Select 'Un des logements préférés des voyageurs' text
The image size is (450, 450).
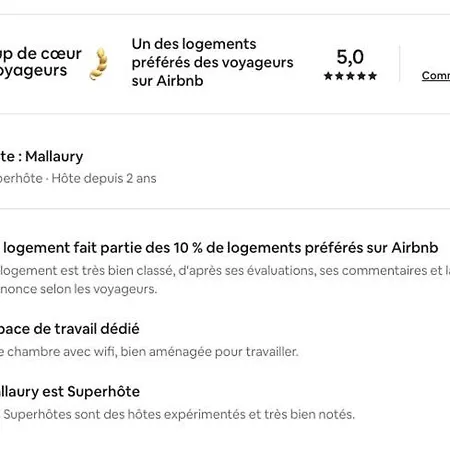tap(212, 53)
